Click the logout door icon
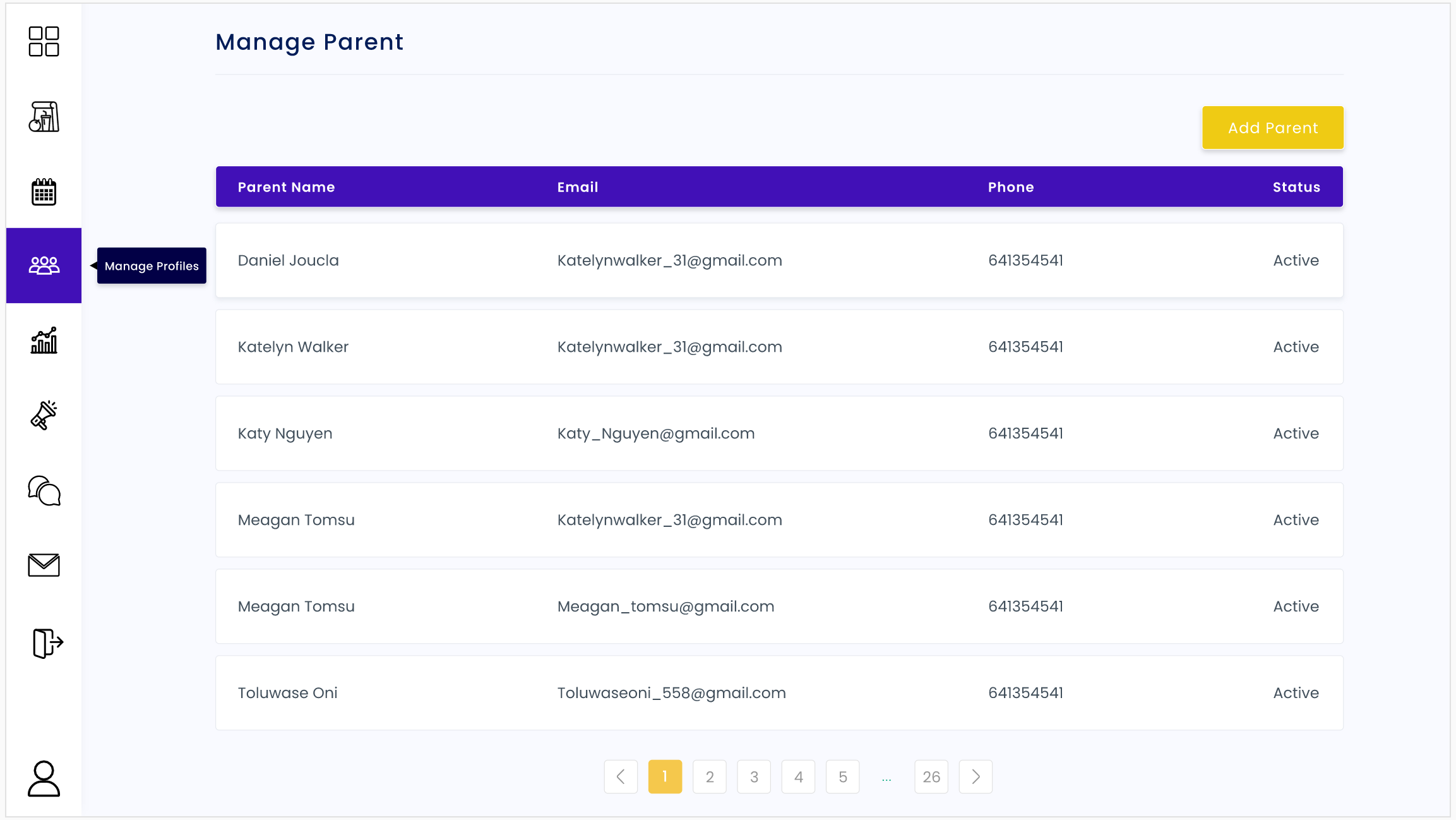 (47, 643)
